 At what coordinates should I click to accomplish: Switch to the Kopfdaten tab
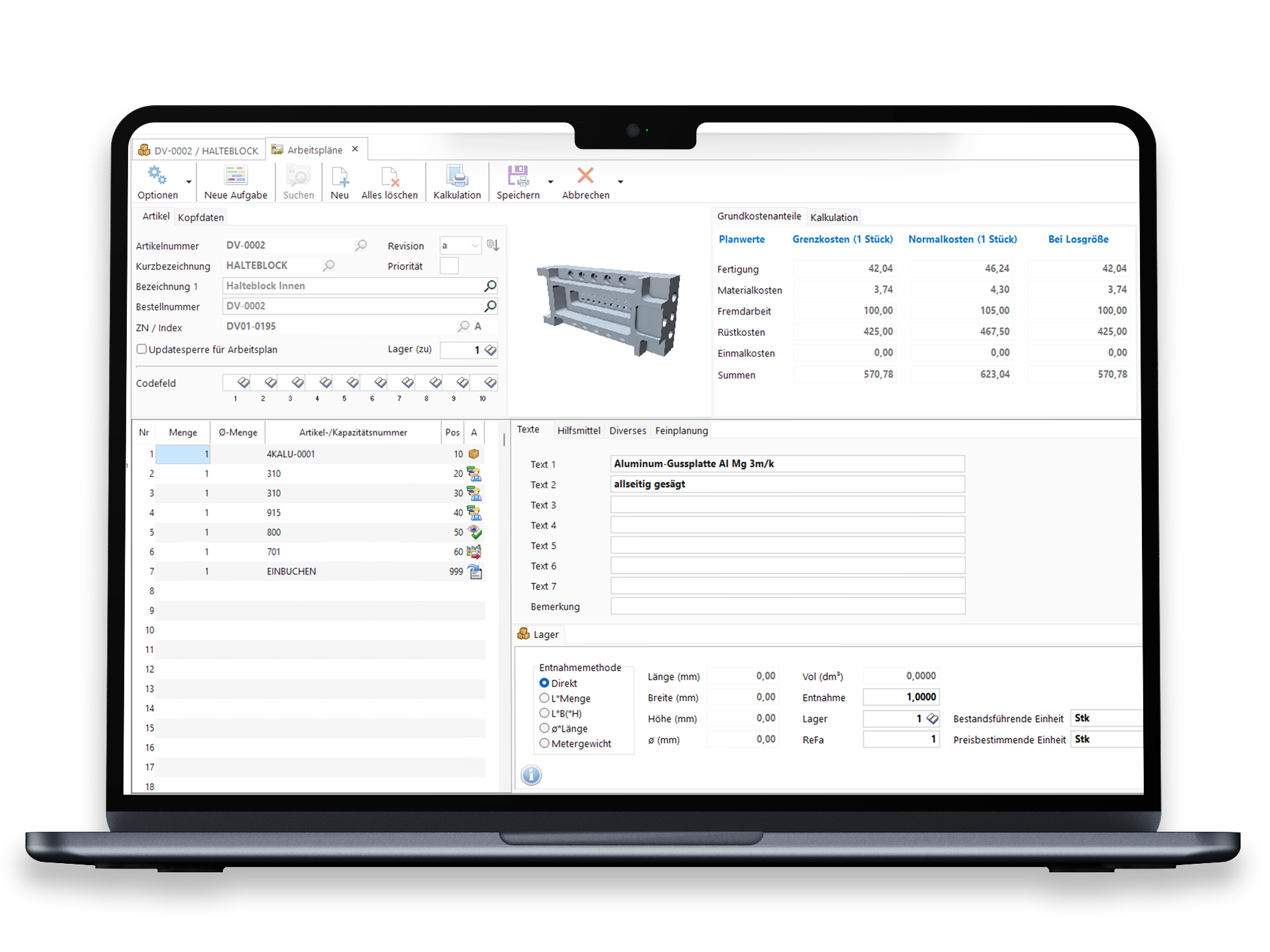click(x=201, y=217)
